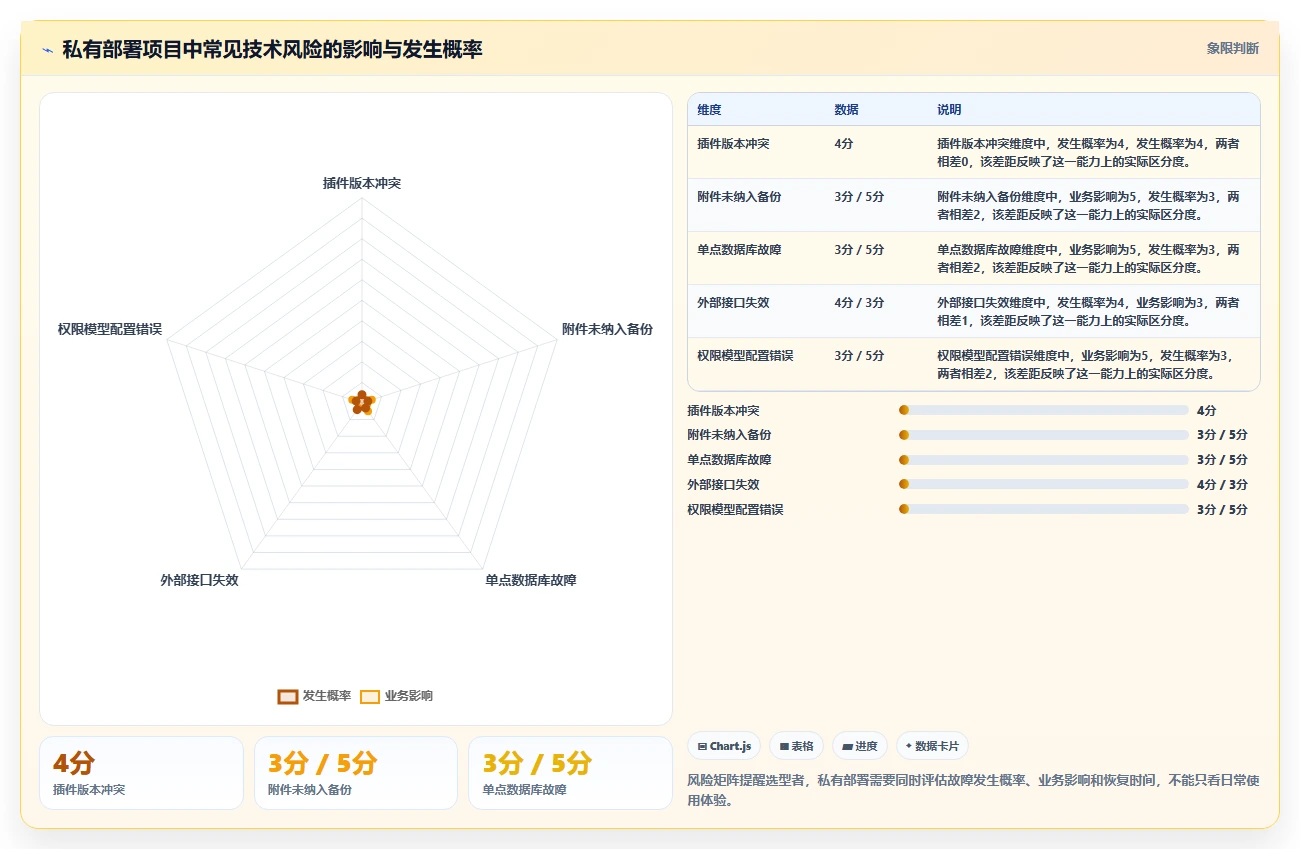This screenshot has width=1300, height=849.
Task: Open the 单点数据库故障 data card
Action: (x=570, y=773)
